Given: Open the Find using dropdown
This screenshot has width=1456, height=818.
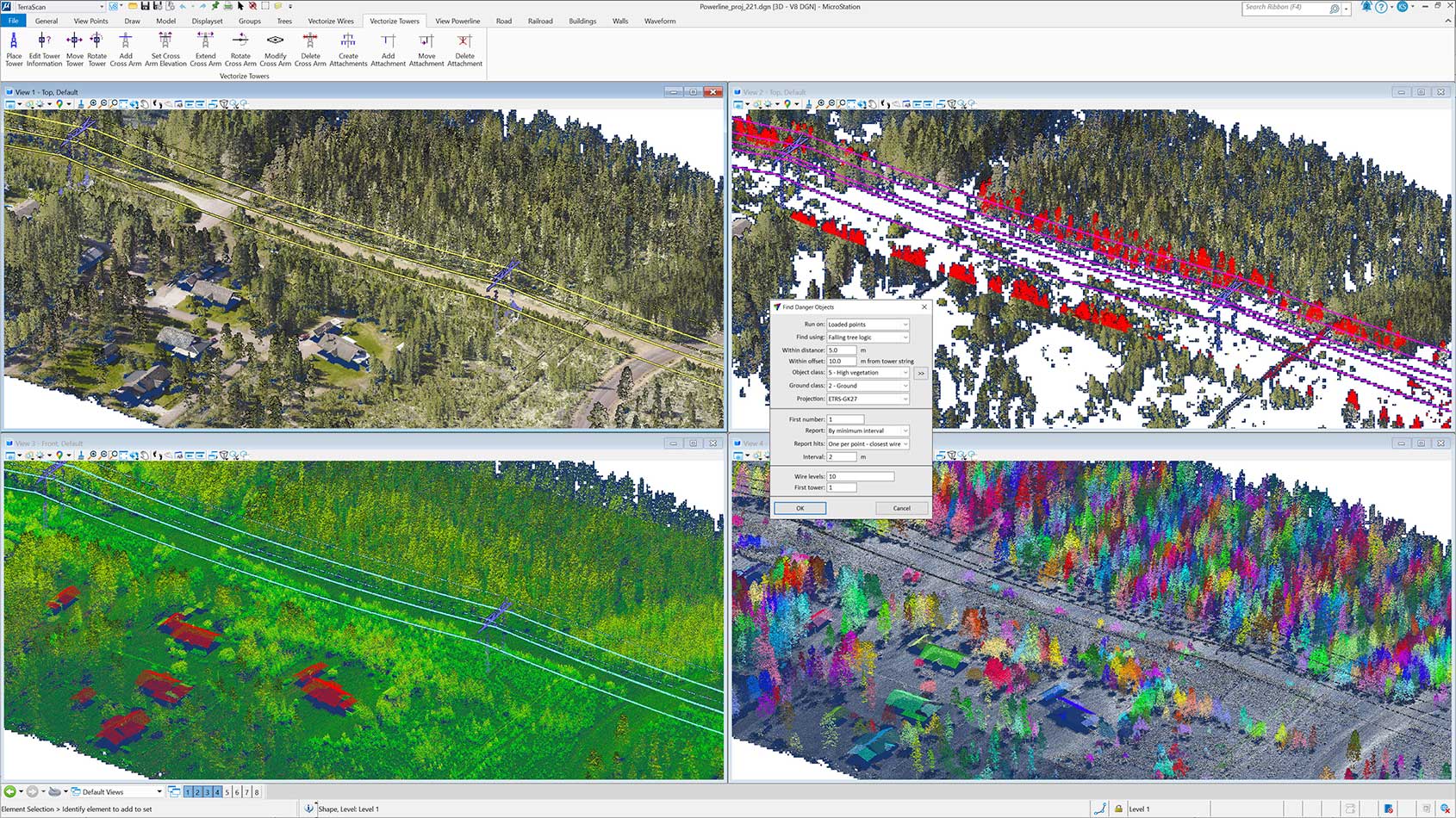Looking at the screenshot, I should point(868,338).
